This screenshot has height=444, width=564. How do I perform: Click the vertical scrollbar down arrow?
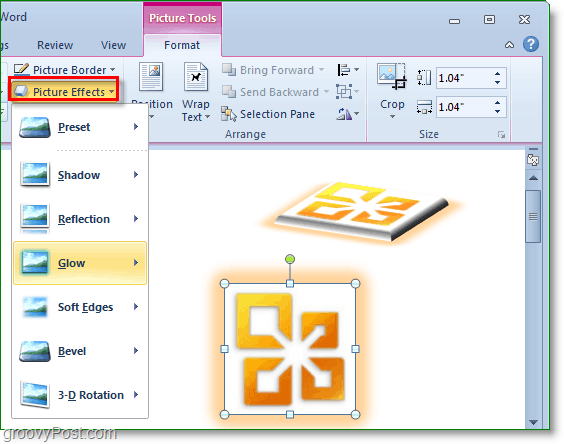[x=533, y=422]
